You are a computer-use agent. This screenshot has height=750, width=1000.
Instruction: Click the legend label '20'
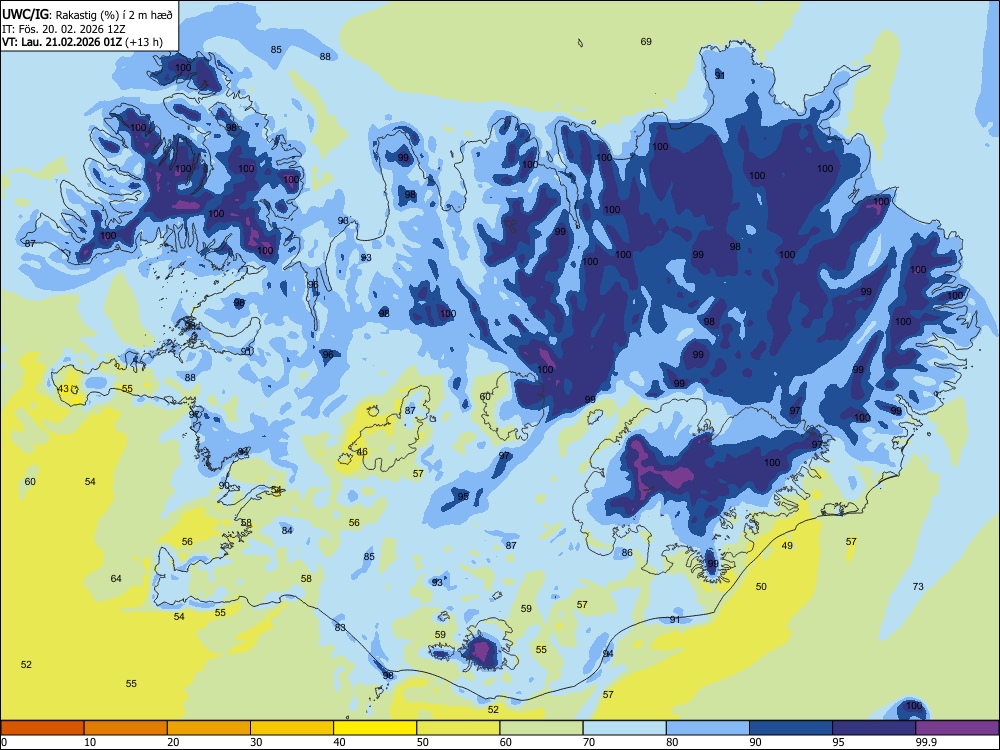(173, 742)
